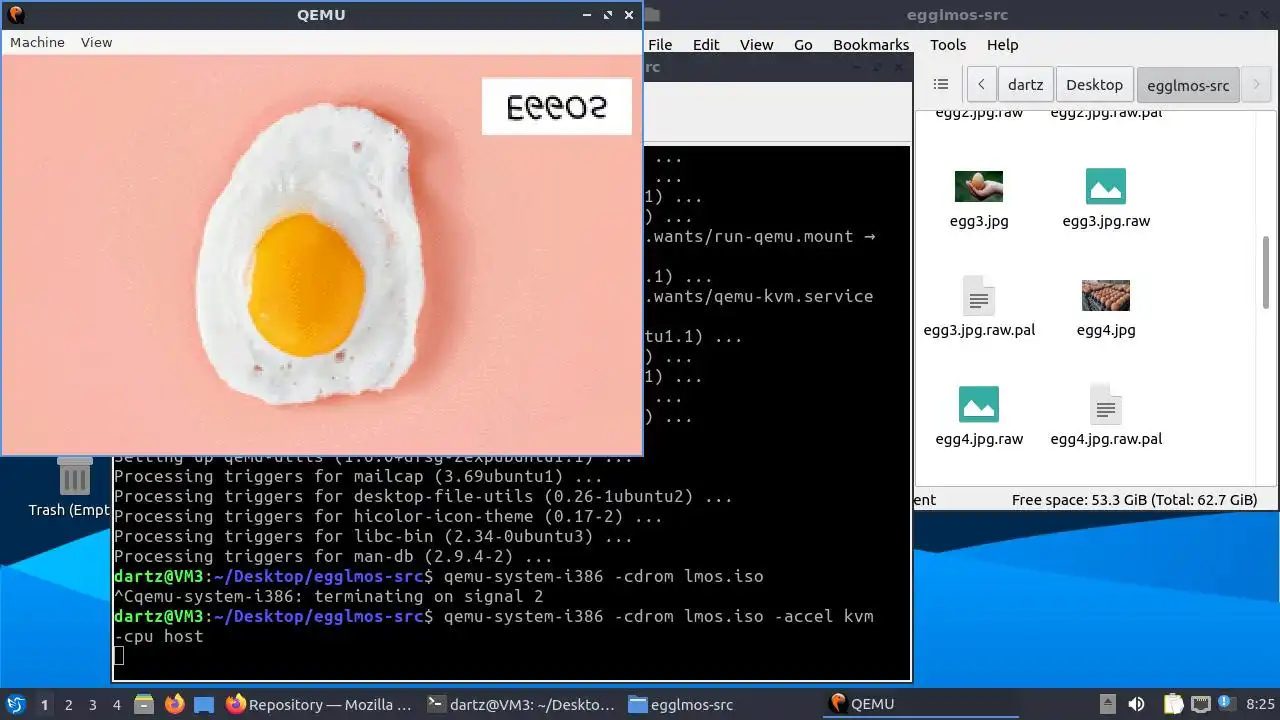Open the Machine menu in QEMU
Image resolution: width=1280 pixels, height=720 pixels.
pyautogui.click(x=37, y=42)
